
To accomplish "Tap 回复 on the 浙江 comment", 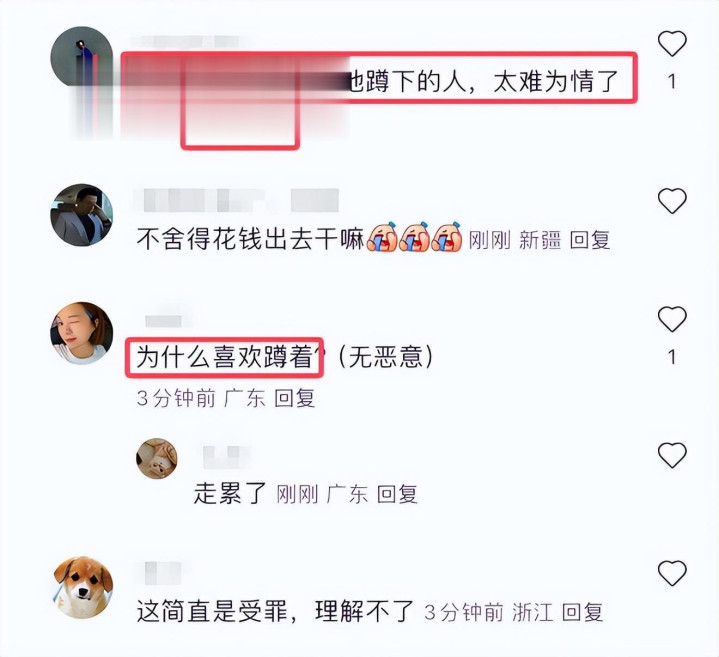I will 582,612.
